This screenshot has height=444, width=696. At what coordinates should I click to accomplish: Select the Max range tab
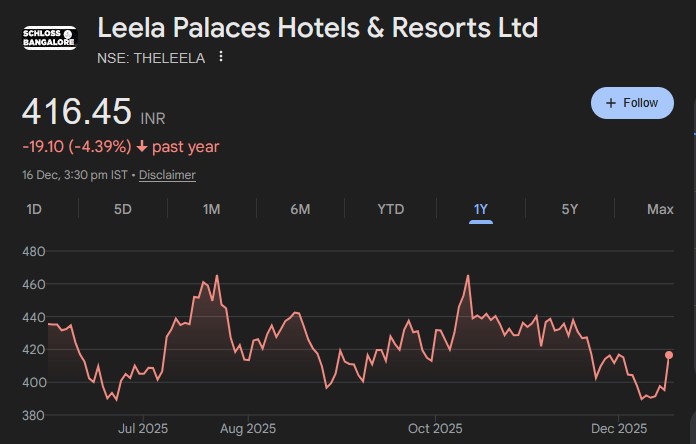[x=660, y=209]
